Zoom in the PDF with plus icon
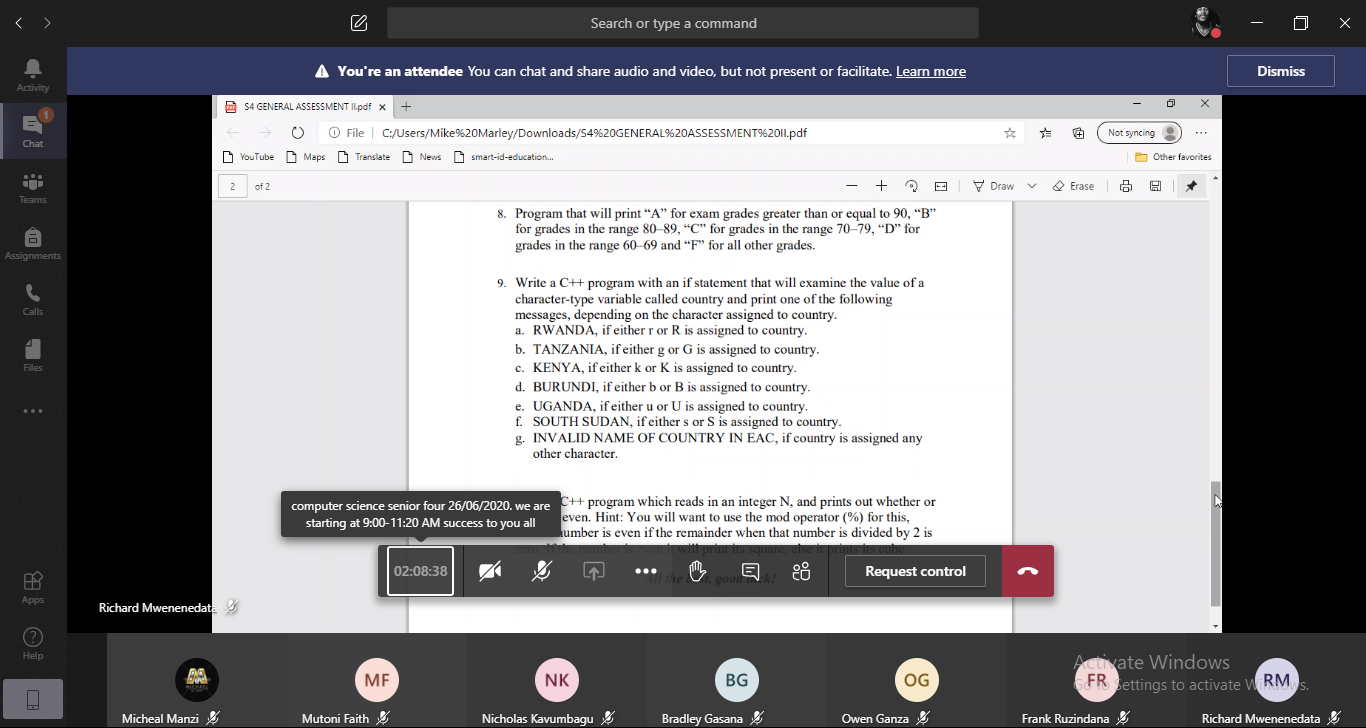 [881, 186]
